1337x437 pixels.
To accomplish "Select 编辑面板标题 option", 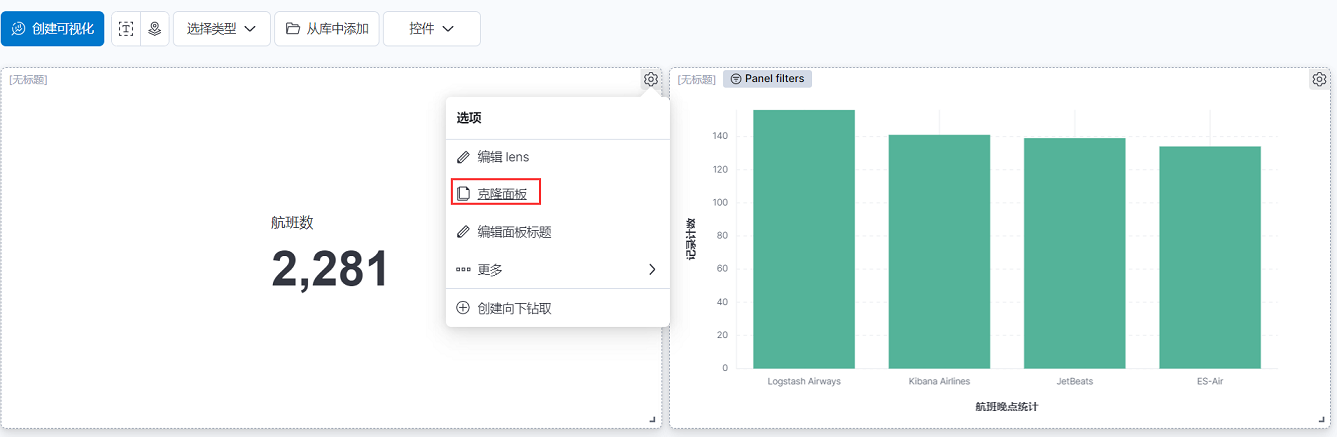I will [557, 232].
